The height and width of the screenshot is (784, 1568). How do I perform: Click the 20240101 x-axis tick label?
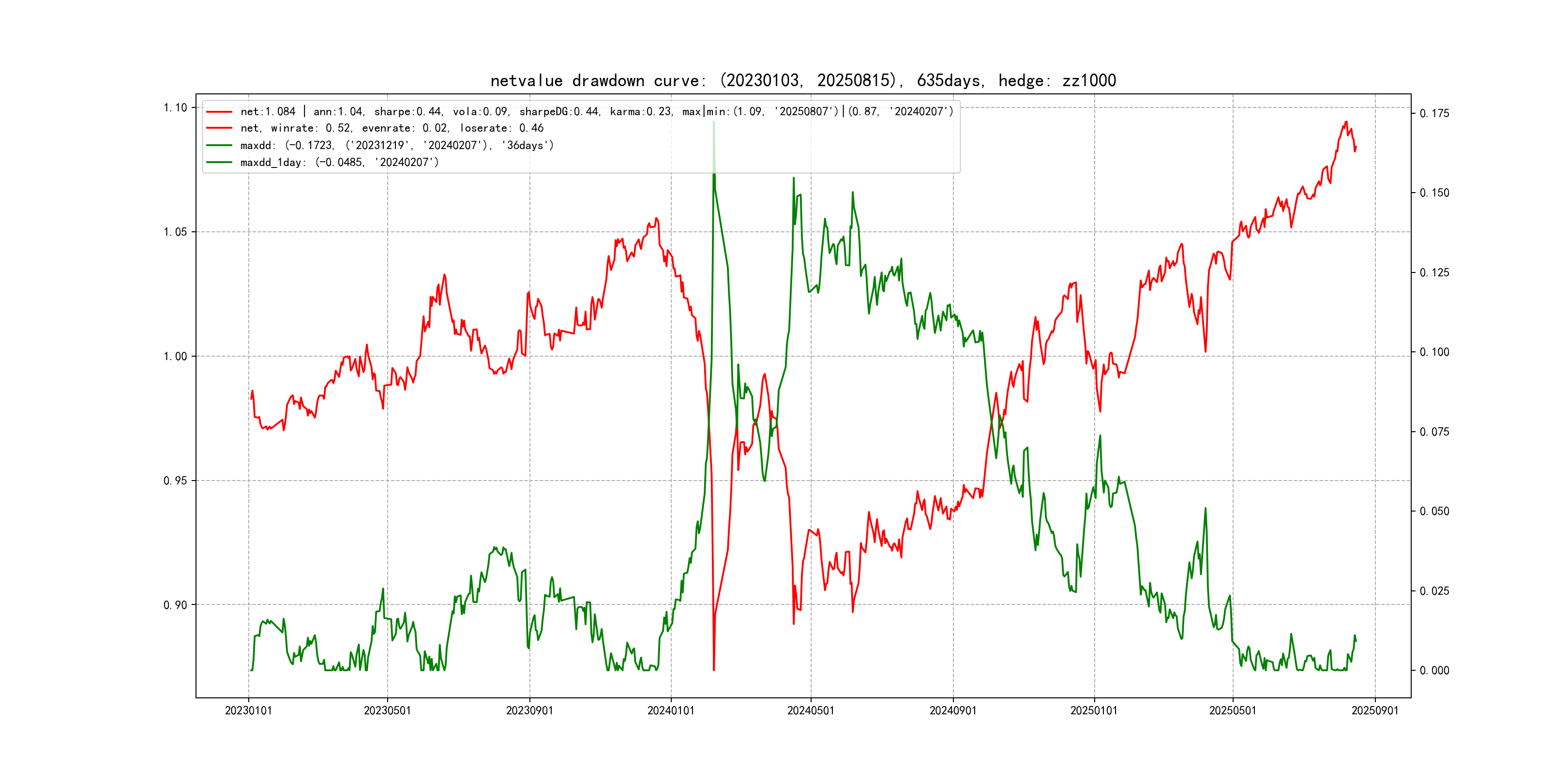[671, 711]
